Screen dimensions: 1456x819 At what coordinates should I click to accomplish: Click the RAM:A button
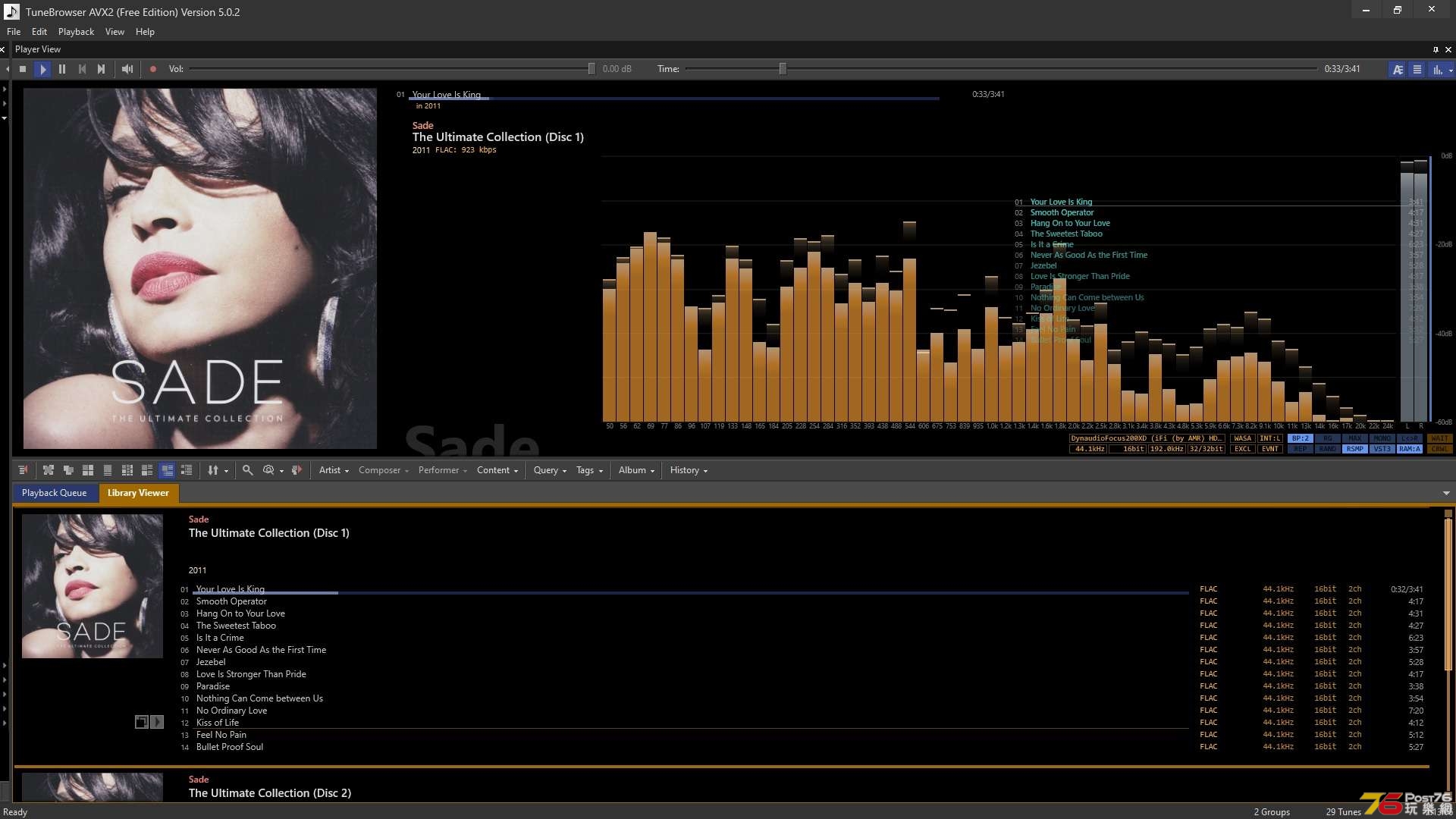(1410, 449)
